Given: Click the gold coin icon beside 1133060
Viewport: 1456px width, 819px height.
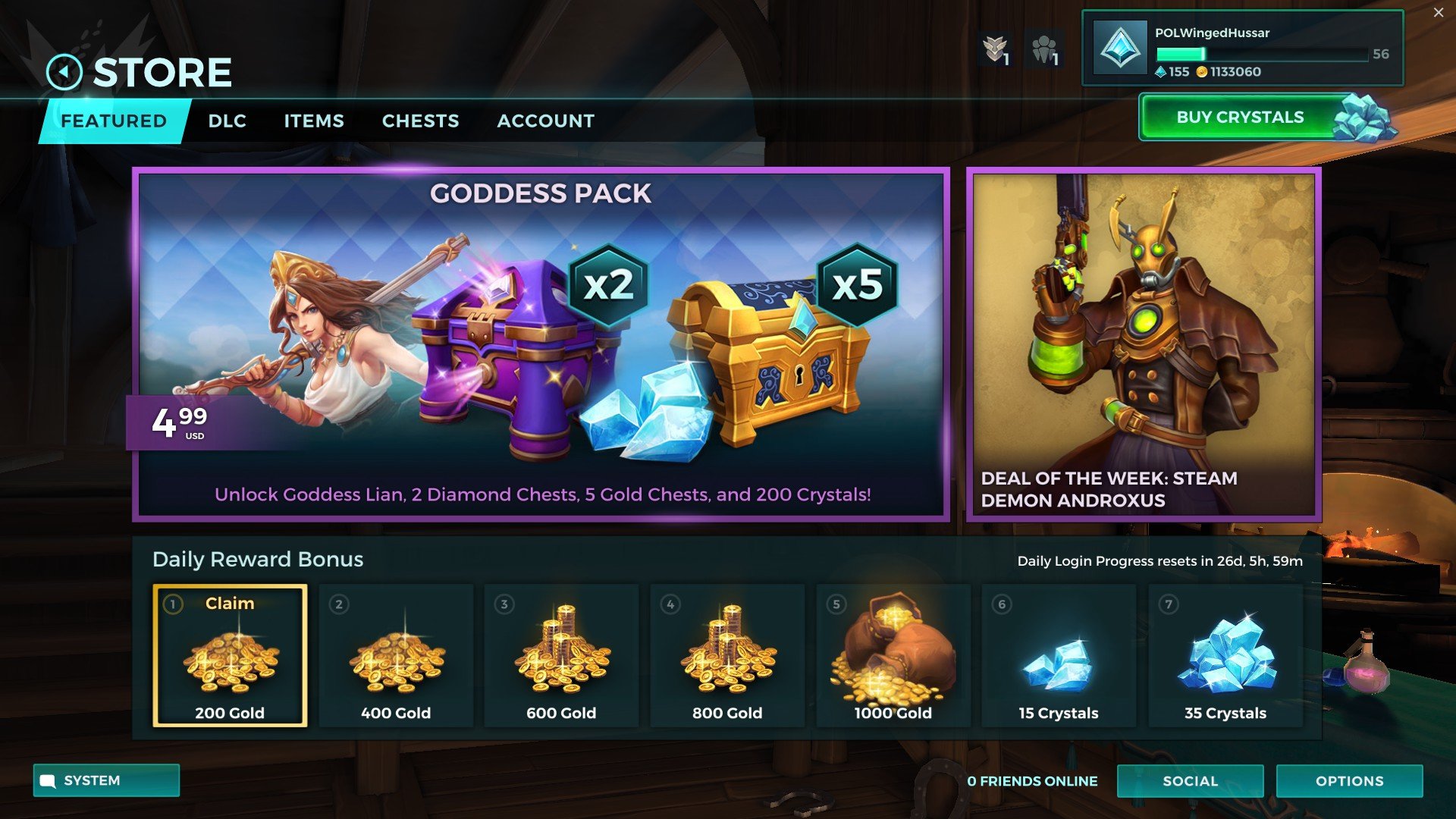Looking at the screenshot, I should 1201,72.
